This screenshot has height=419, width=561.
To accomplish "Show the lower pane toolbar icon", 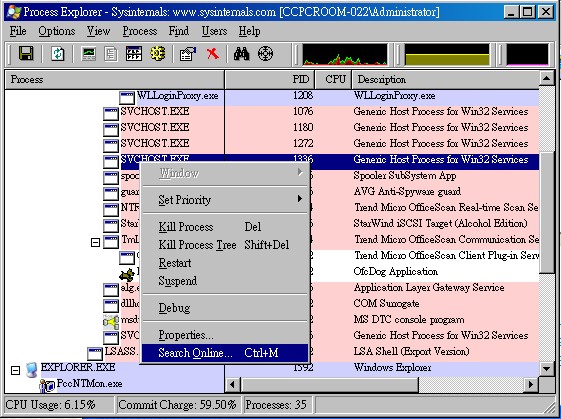I will coord(134,54).
